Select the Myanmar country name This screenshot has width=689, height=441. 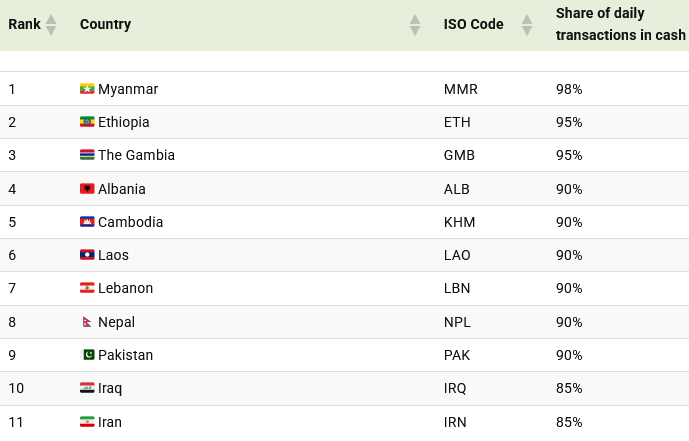[128, 89]
